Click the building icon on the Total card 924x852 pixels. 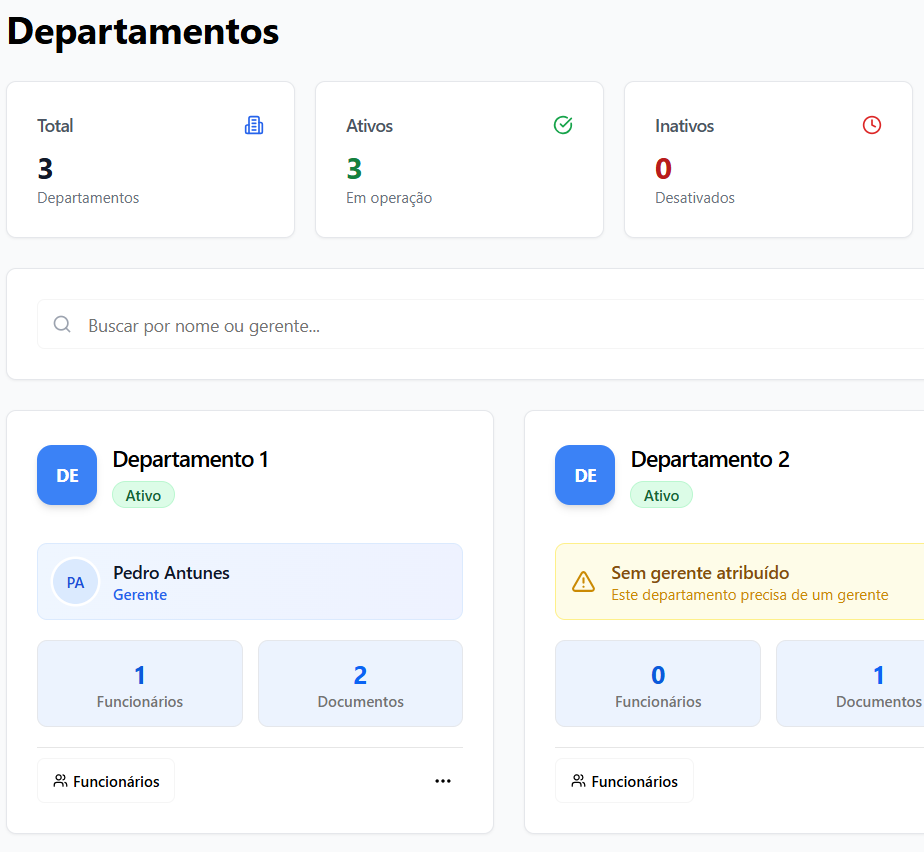coord(253,125)
